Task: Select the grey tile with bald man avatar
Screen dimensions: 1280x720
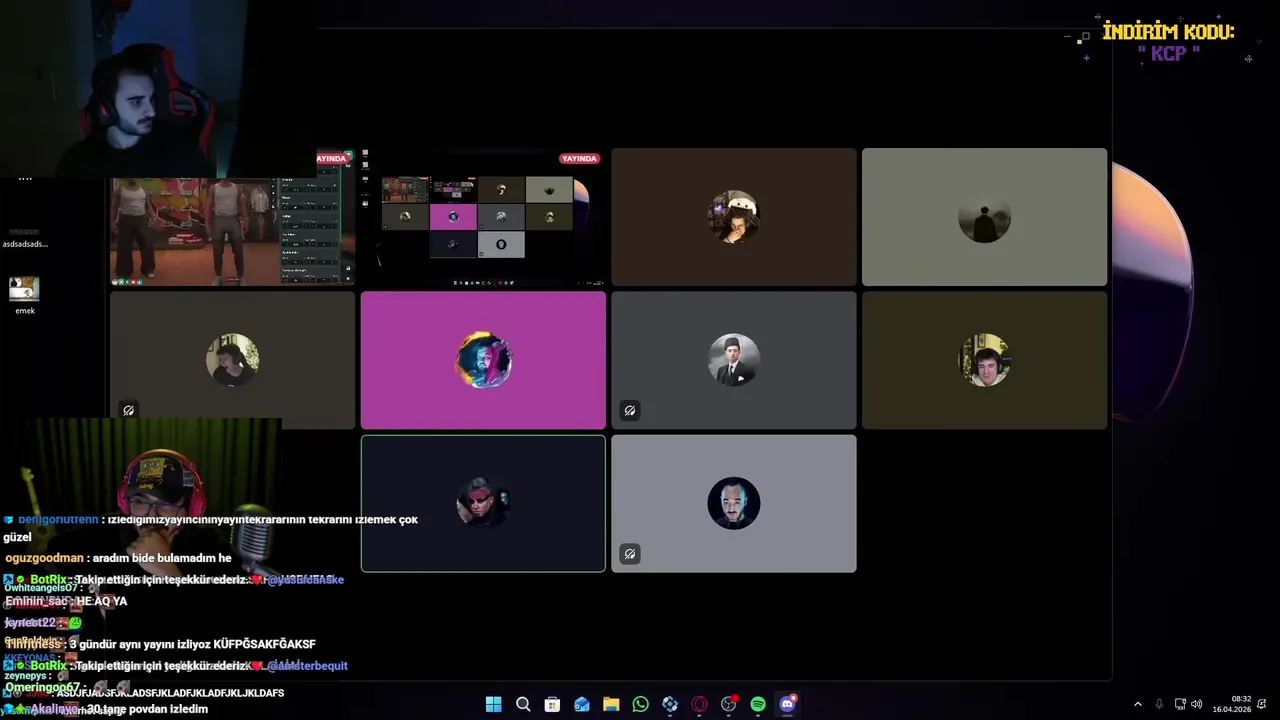Action: [734, 503]
